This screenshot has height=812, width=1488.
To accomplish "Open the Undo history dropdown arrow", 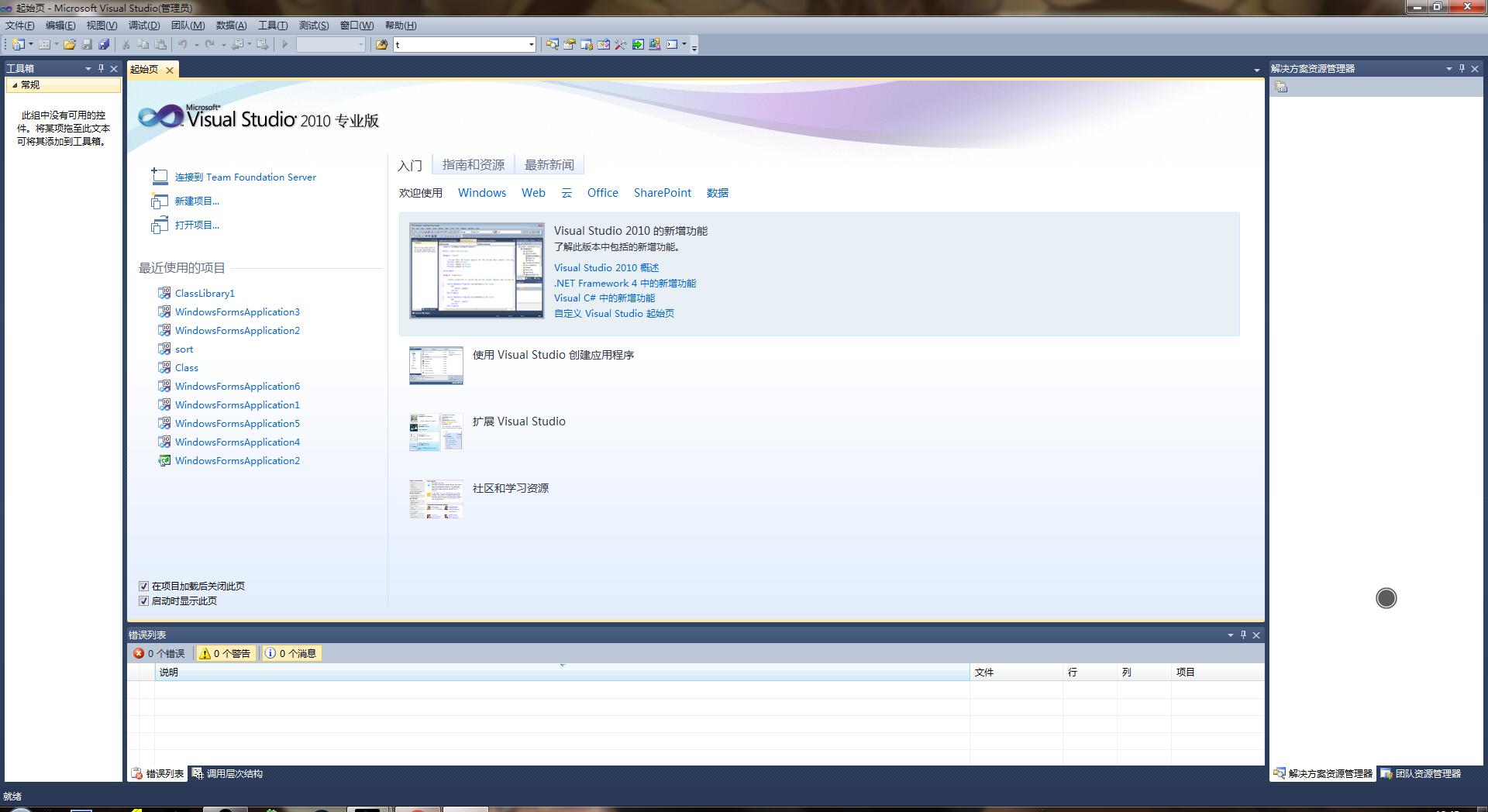I will pos(196,45).
